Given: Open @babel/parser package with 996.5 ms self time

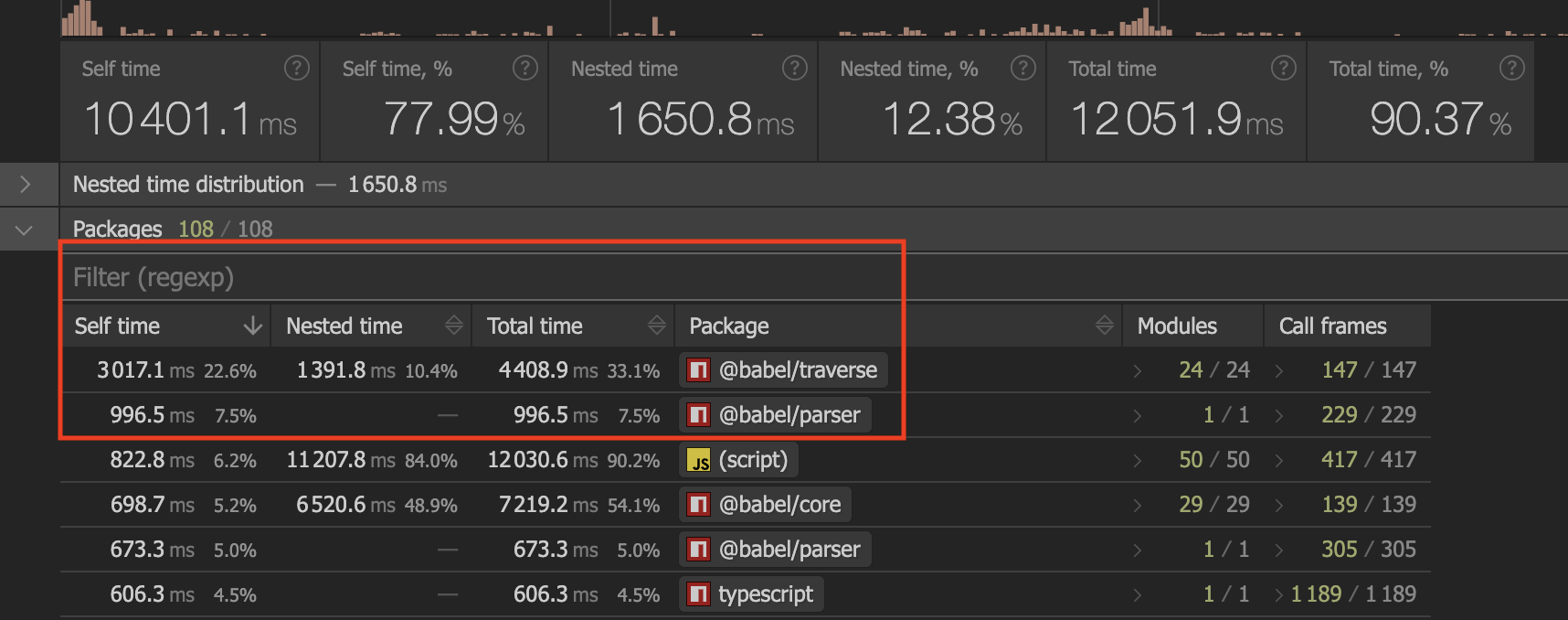Looking at the screenshot, I should click(x=775, y=415).
